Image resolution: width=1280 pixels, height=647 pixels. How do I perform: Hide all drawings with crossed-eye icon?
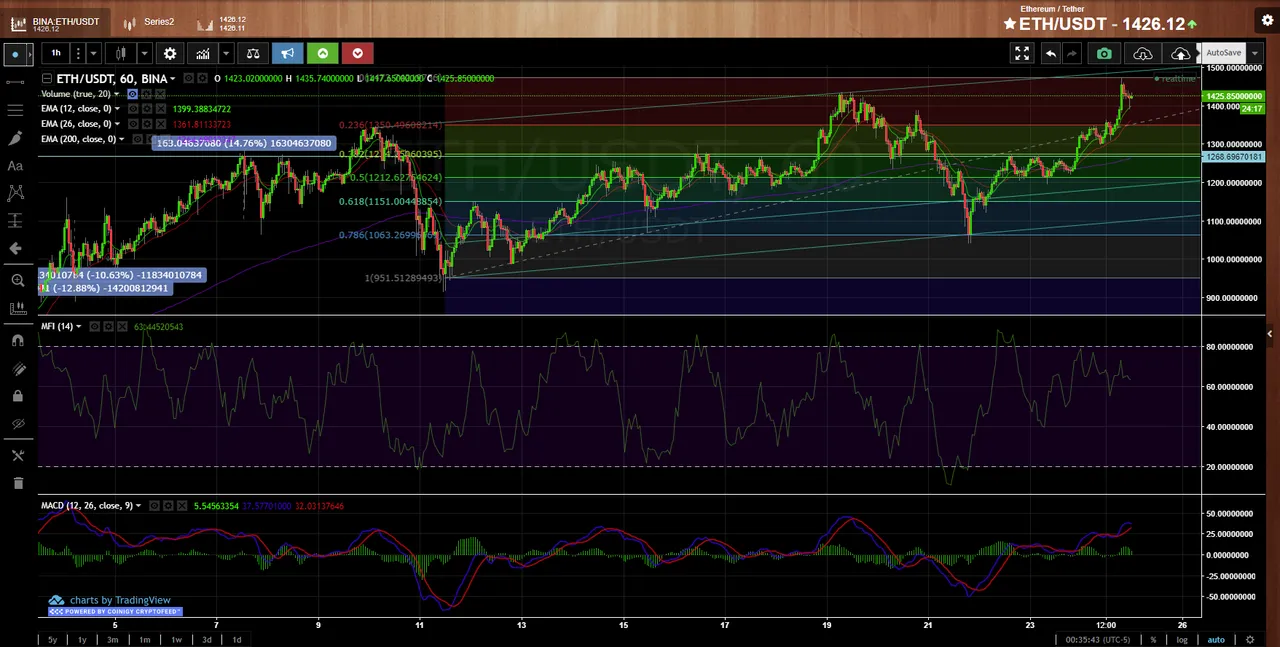pyautogui.click(x=17, y=424)
